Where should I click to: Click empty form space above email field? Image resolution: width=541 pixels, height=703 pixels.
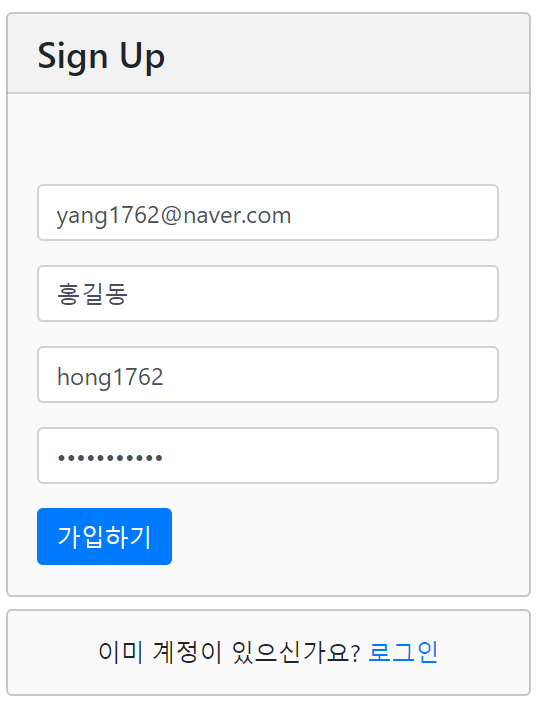tap(268, 139)
